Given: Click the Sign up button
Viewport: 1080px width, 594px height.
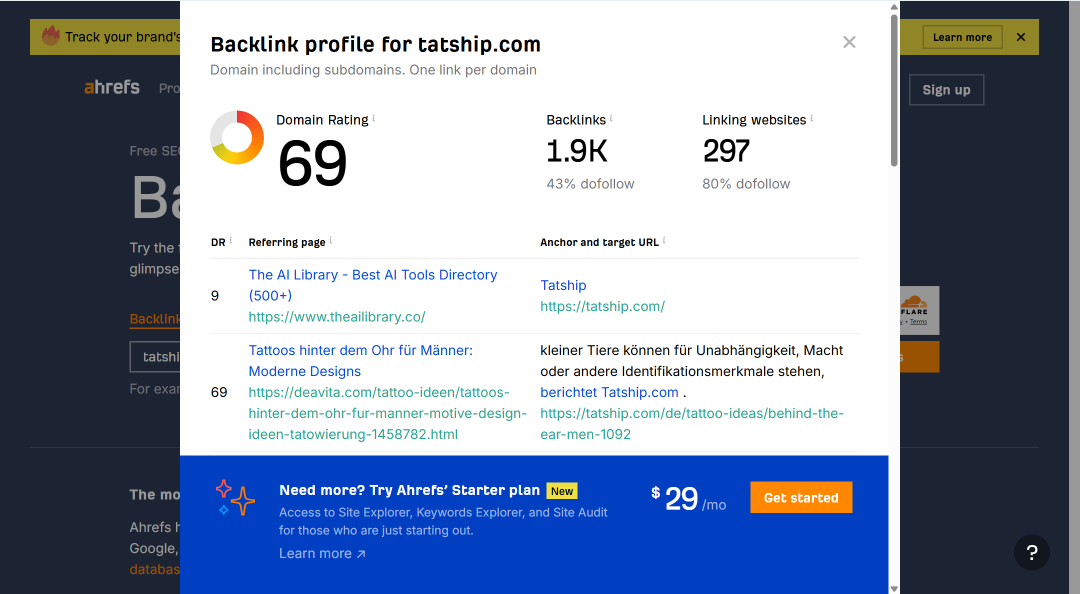Looking at the screenshot, I should coord(946,90).
